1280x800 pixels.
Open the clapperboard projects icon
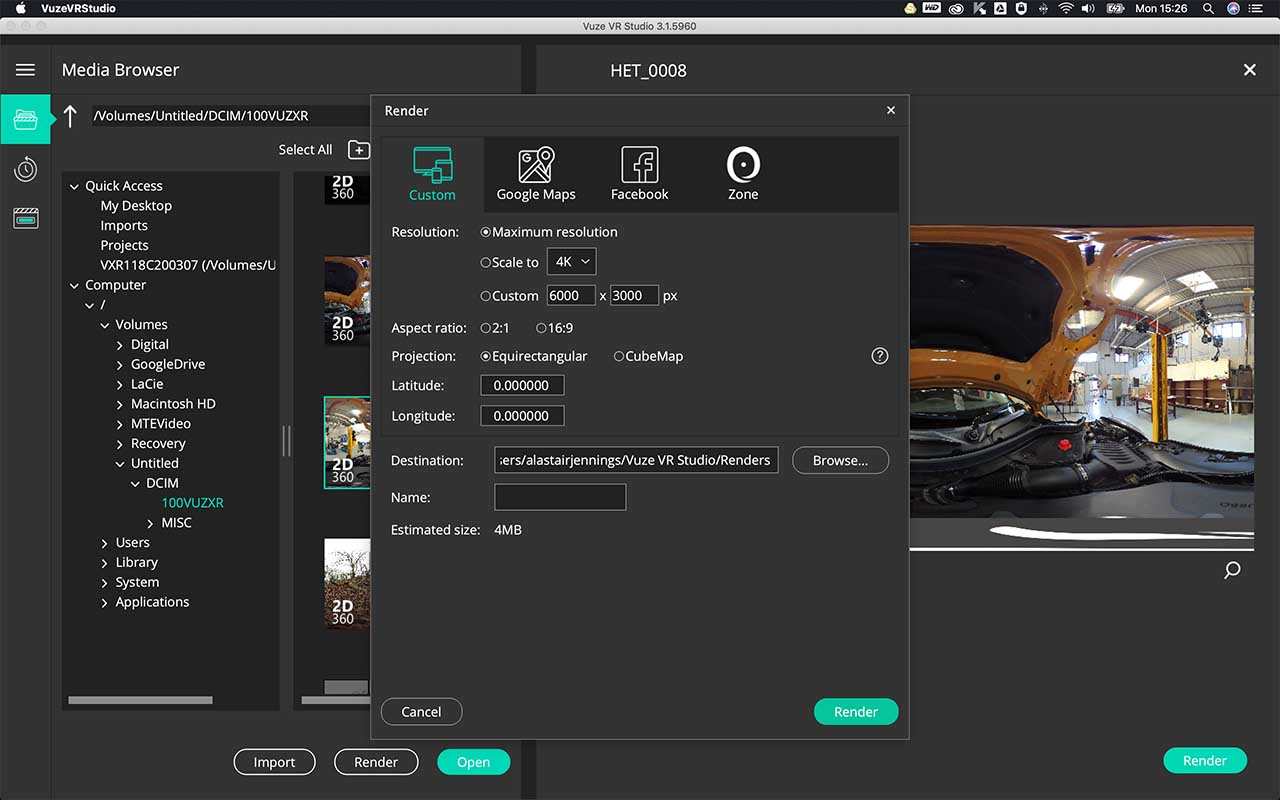25,218
